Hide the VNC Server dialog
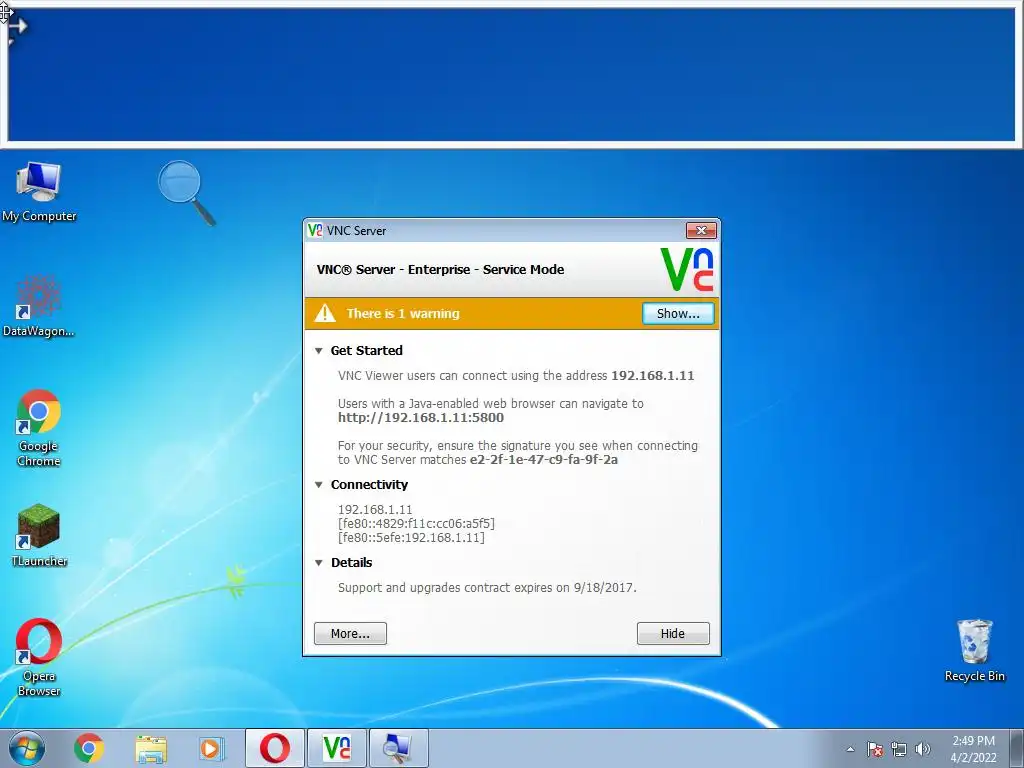 673,633
